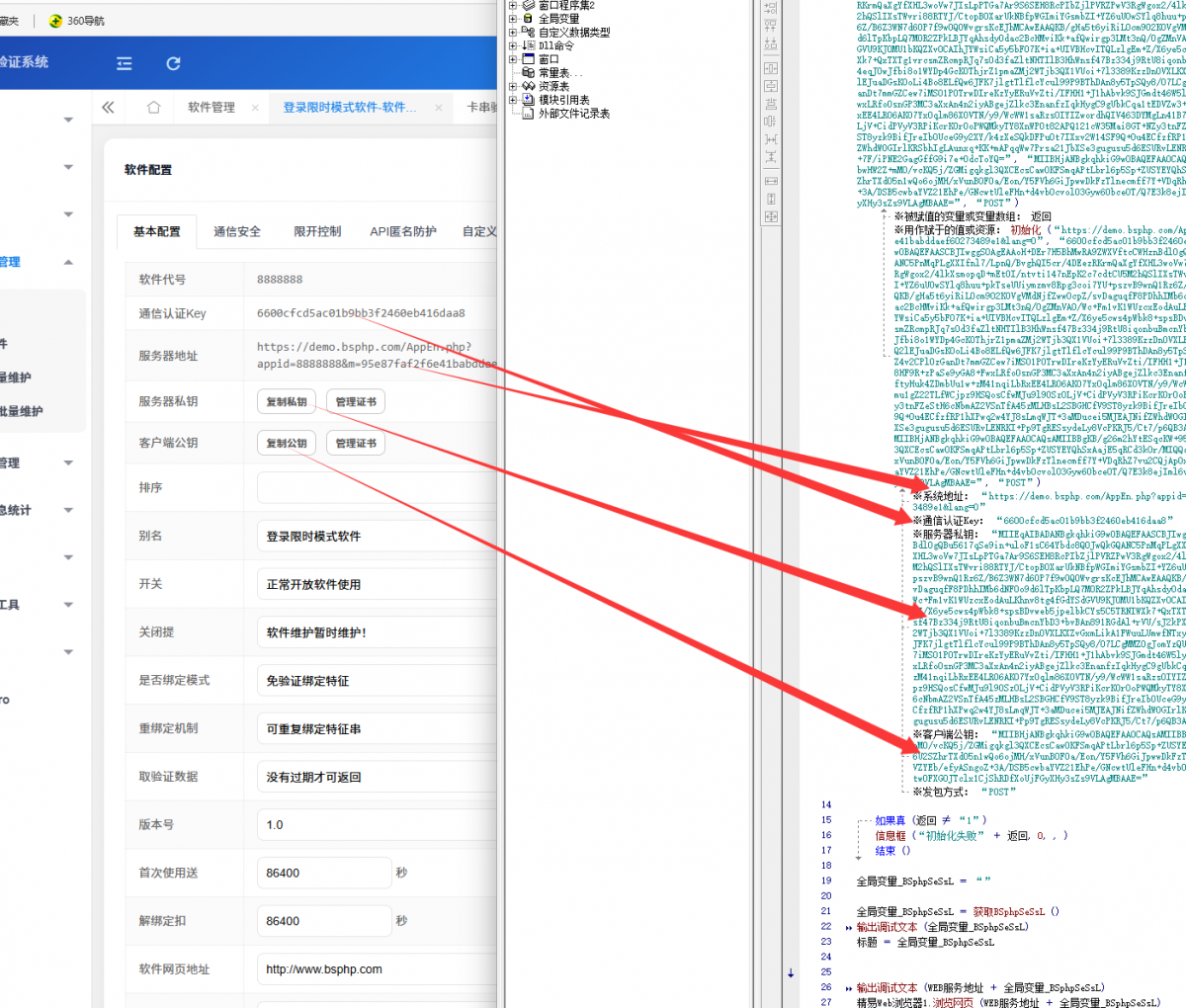Viewport: 1186px width, 1008px height.
Task: Expand the 窗口 tree node
Action: coord(513,59)
